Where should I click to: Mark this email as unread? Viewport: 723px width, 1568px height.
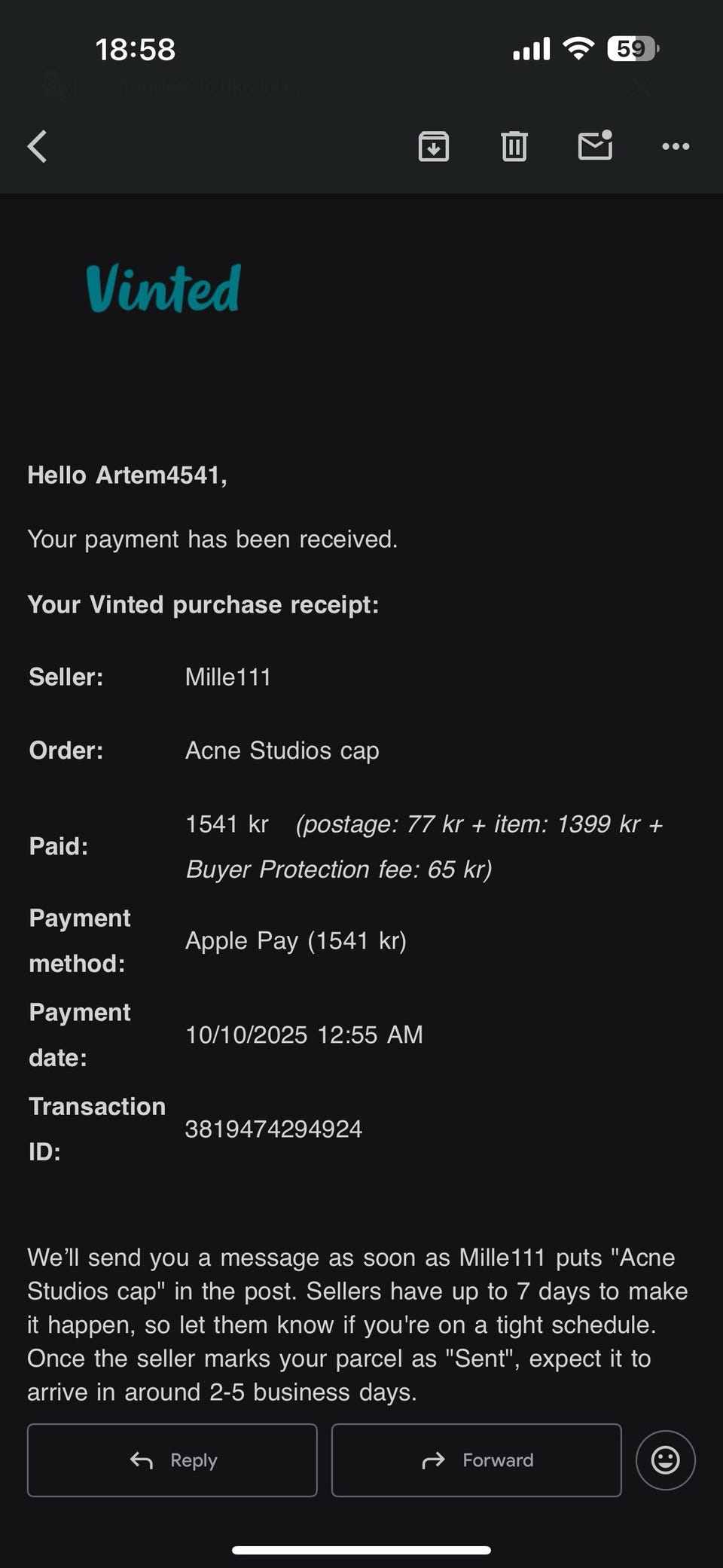point(595,145)
